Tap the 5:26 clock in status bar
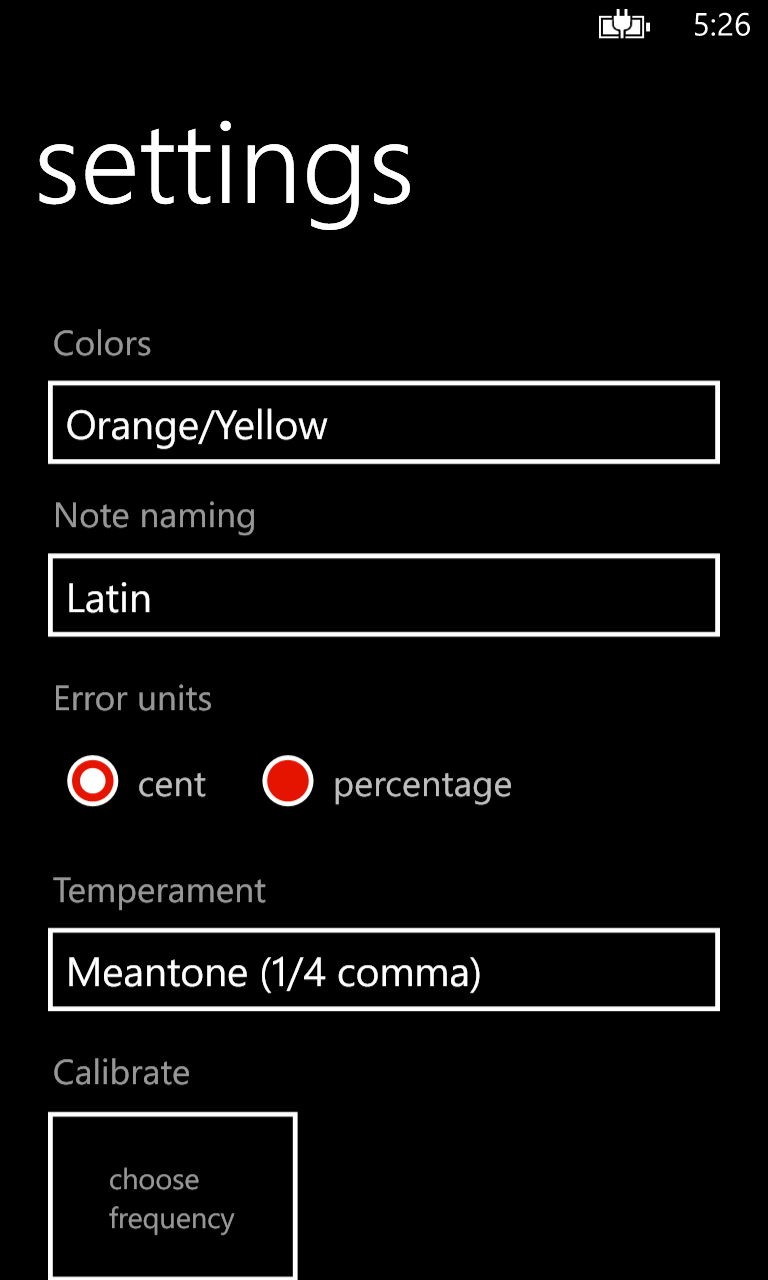768x1280 pixels. [721, 25]
